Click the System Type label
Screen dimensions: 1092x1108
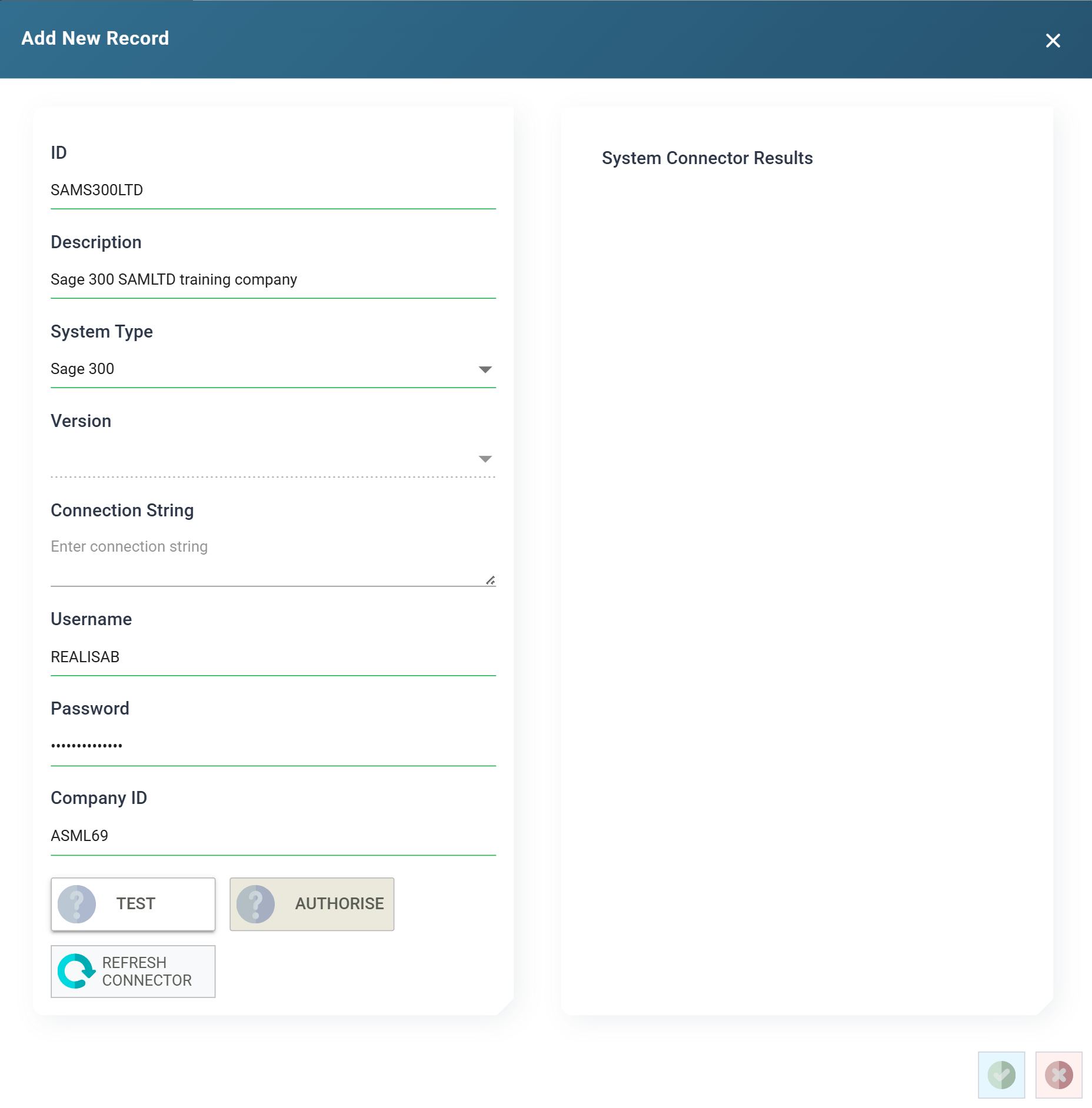click(102, 332)
